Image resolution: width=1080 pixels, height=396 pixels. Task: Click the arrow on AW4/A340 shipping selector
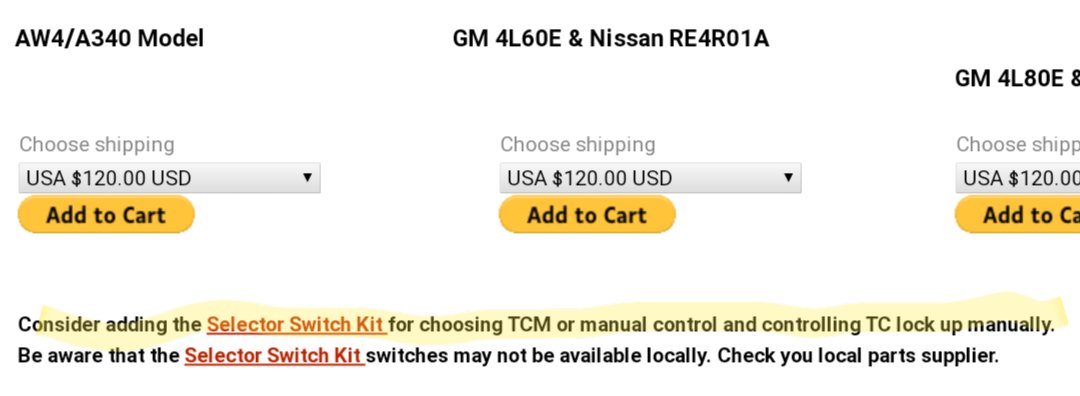pos(307,178)
